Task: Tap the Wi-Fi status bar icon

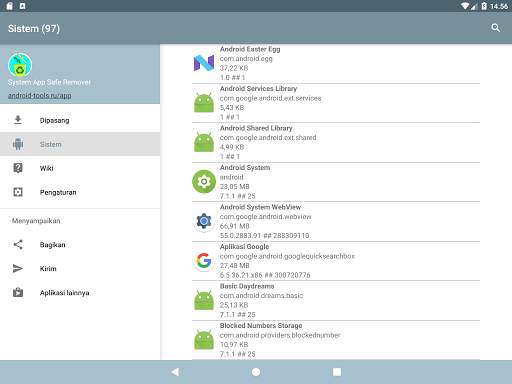Action: [465, 6]
